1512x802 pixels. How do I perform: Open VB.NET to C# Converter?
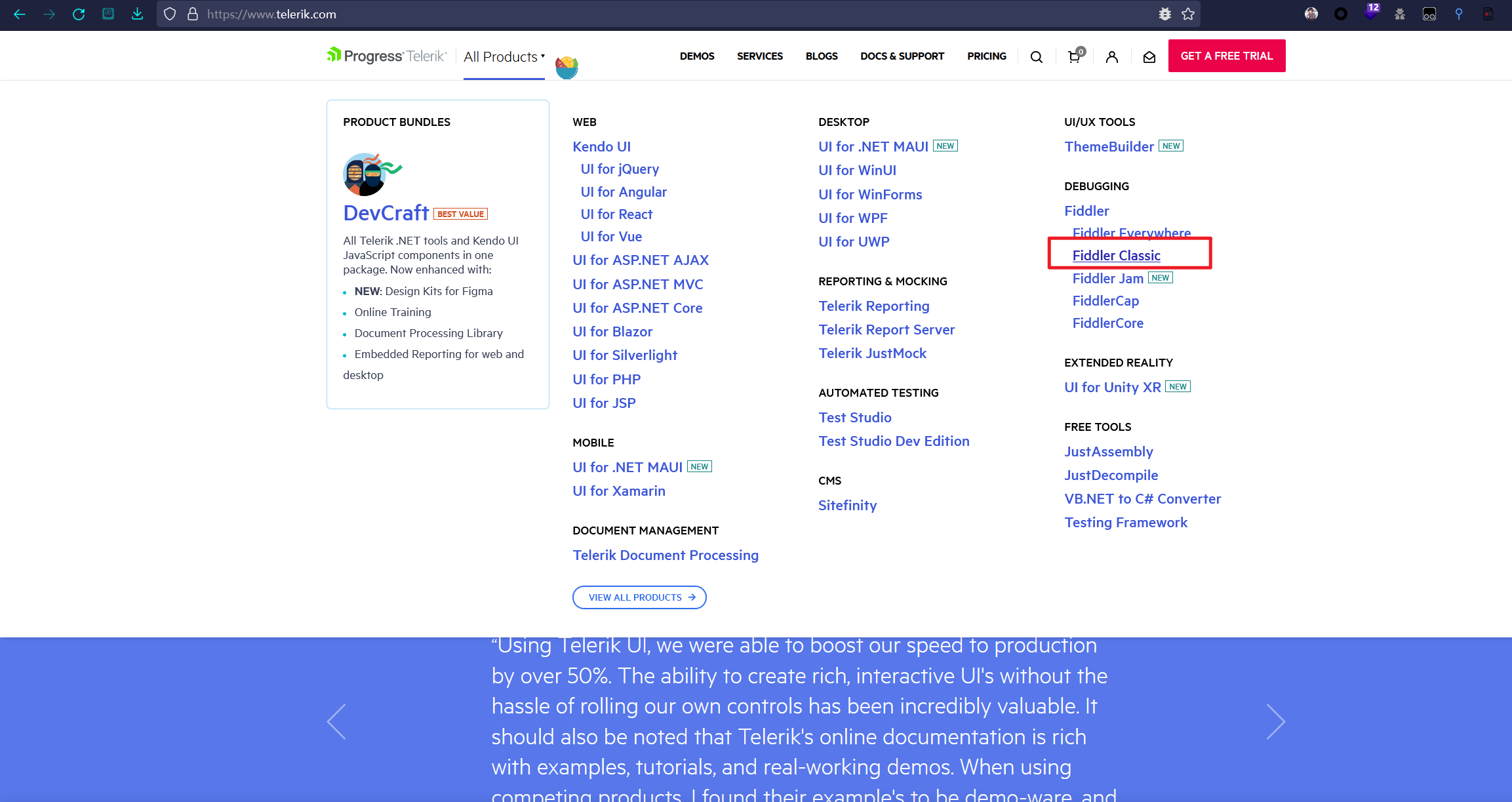click(1143, 499)
